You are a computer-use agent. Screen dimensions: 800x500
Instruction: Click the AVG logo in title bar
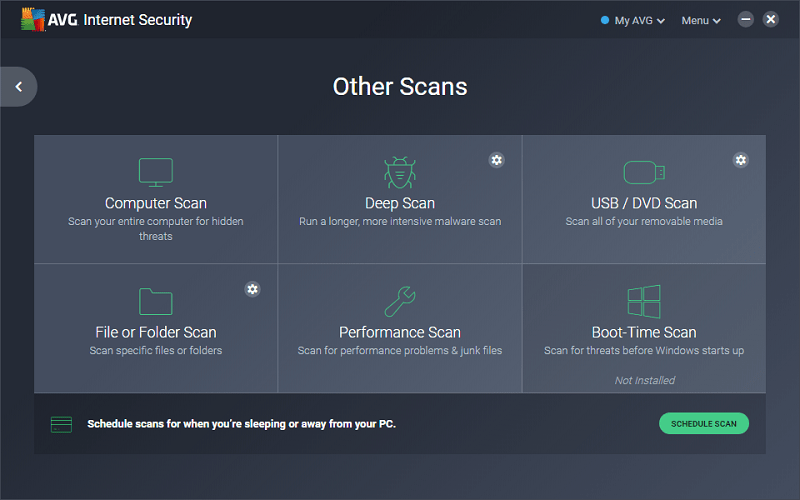point(33,19)
